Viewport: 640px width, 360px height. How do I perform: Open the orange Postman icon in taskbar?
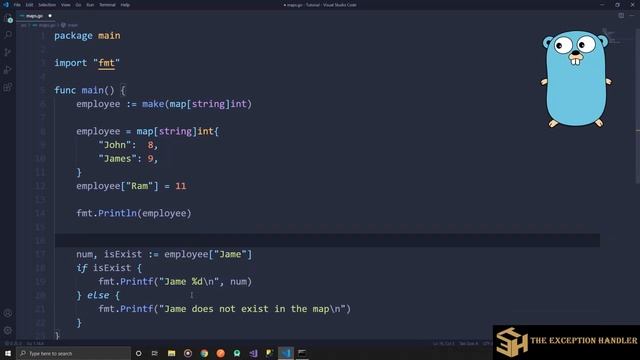click(220, 353)
